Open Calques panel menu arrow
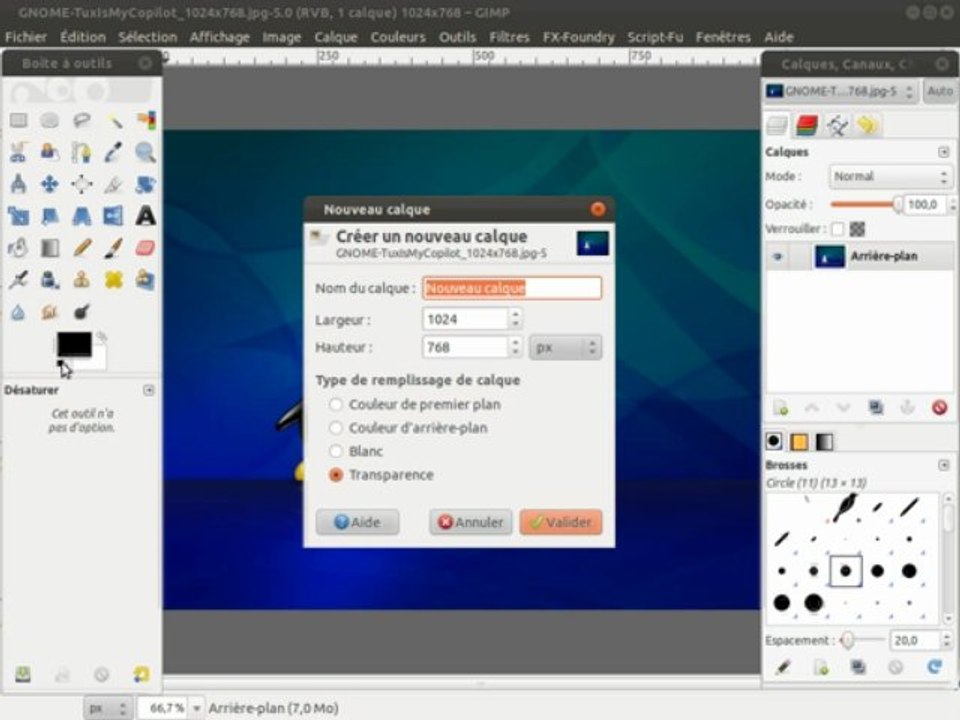960x720 pixels. 943,152
